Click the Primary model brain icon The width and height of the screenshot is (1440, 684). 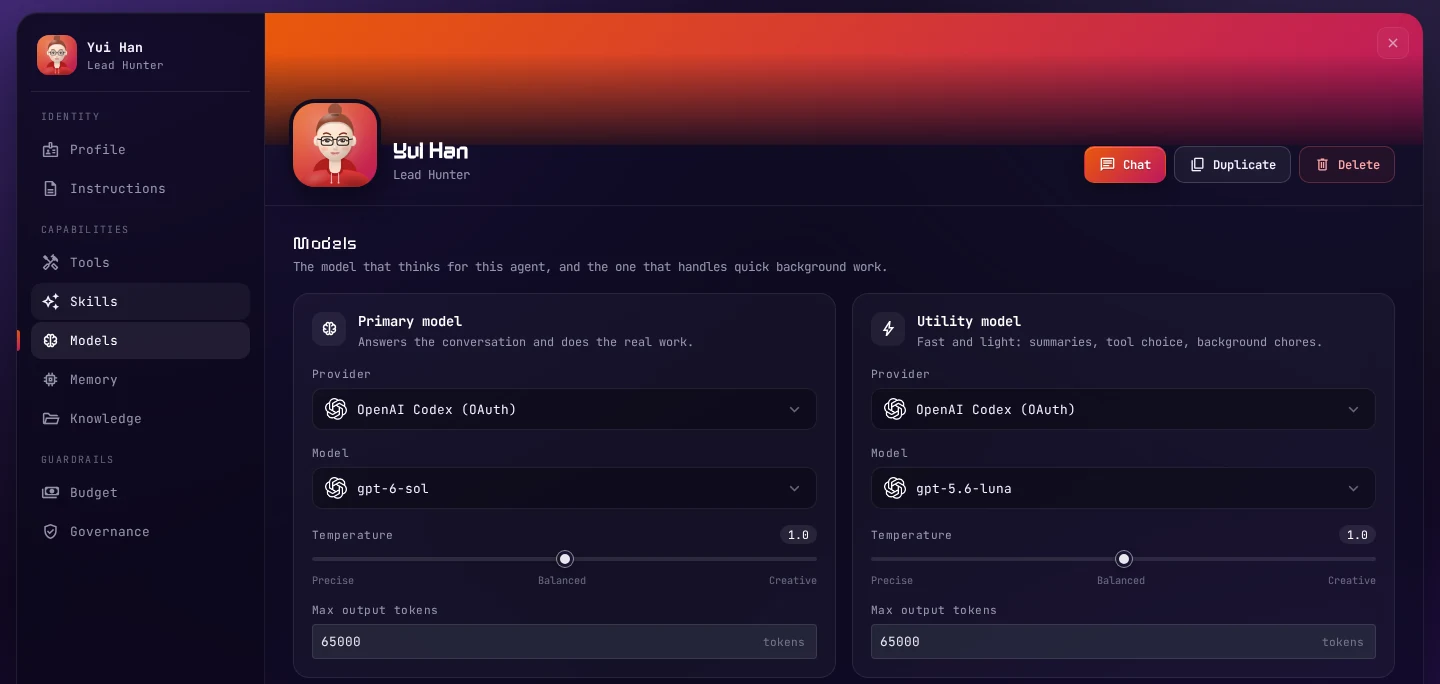coord(329,329)
